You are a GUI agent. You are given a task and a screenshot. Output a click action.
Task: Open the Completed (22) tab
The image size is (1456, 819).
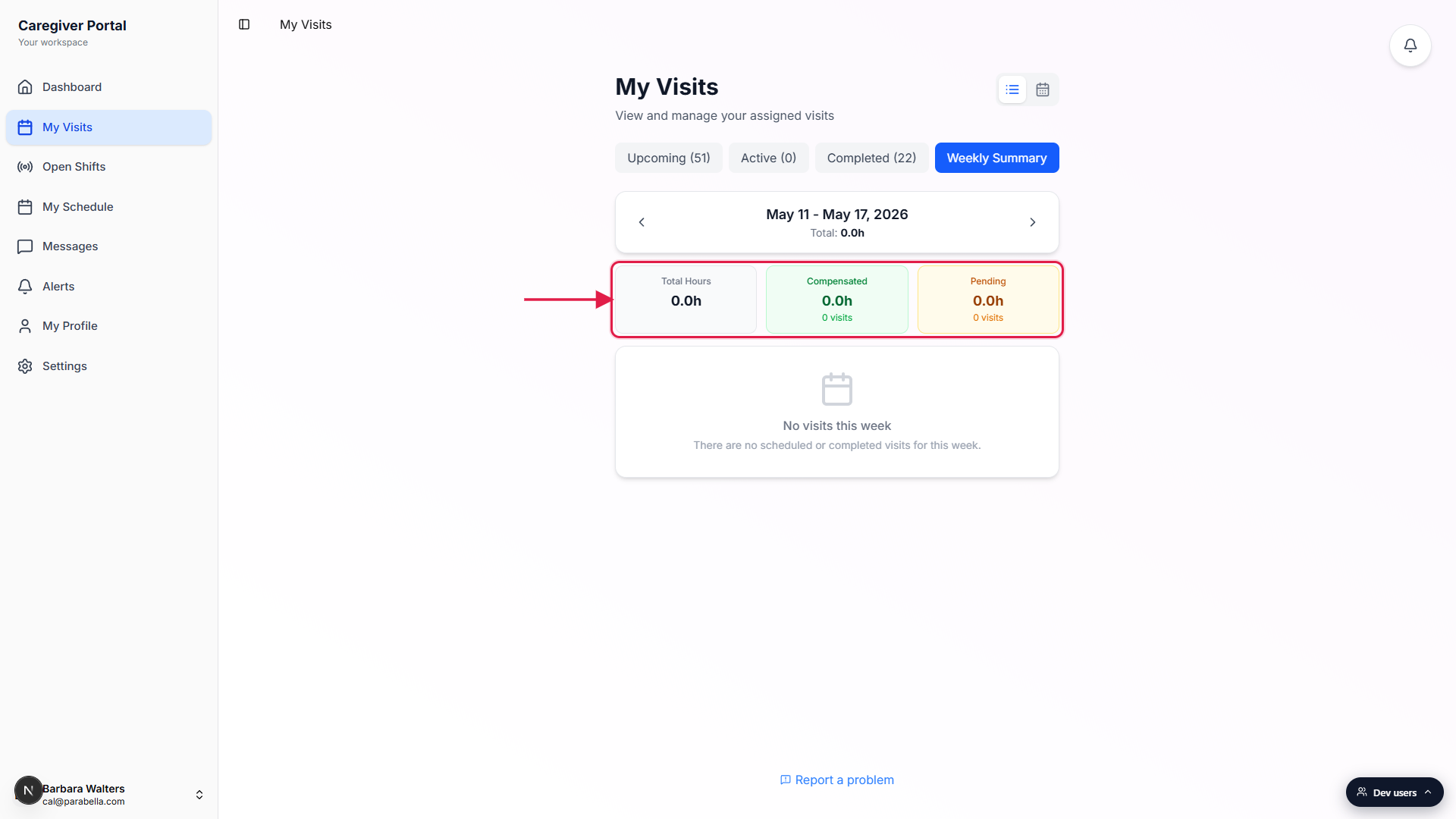tap(871, 158)
